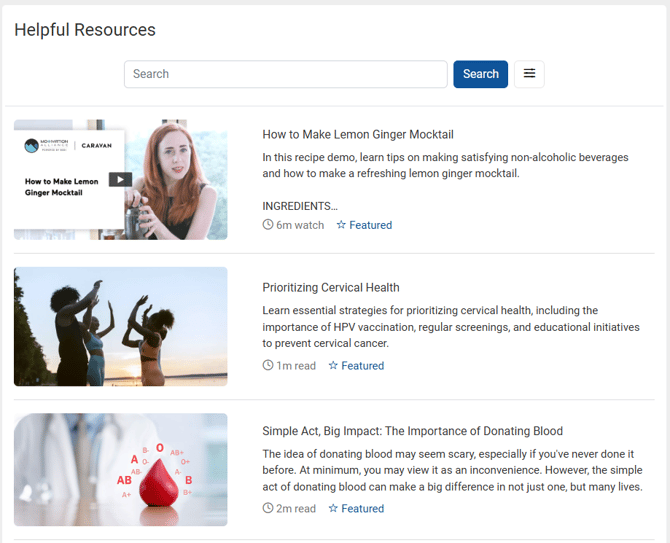Play the Lemon Ginger Mocktail video

[x=119, y=180]
